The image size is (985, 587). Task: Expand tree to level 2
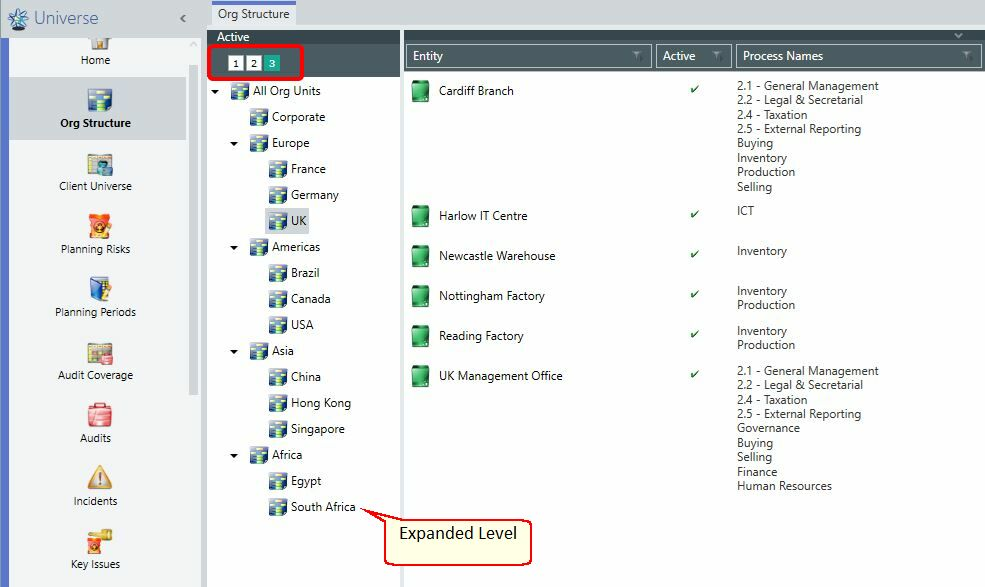[x=254, y=63]
